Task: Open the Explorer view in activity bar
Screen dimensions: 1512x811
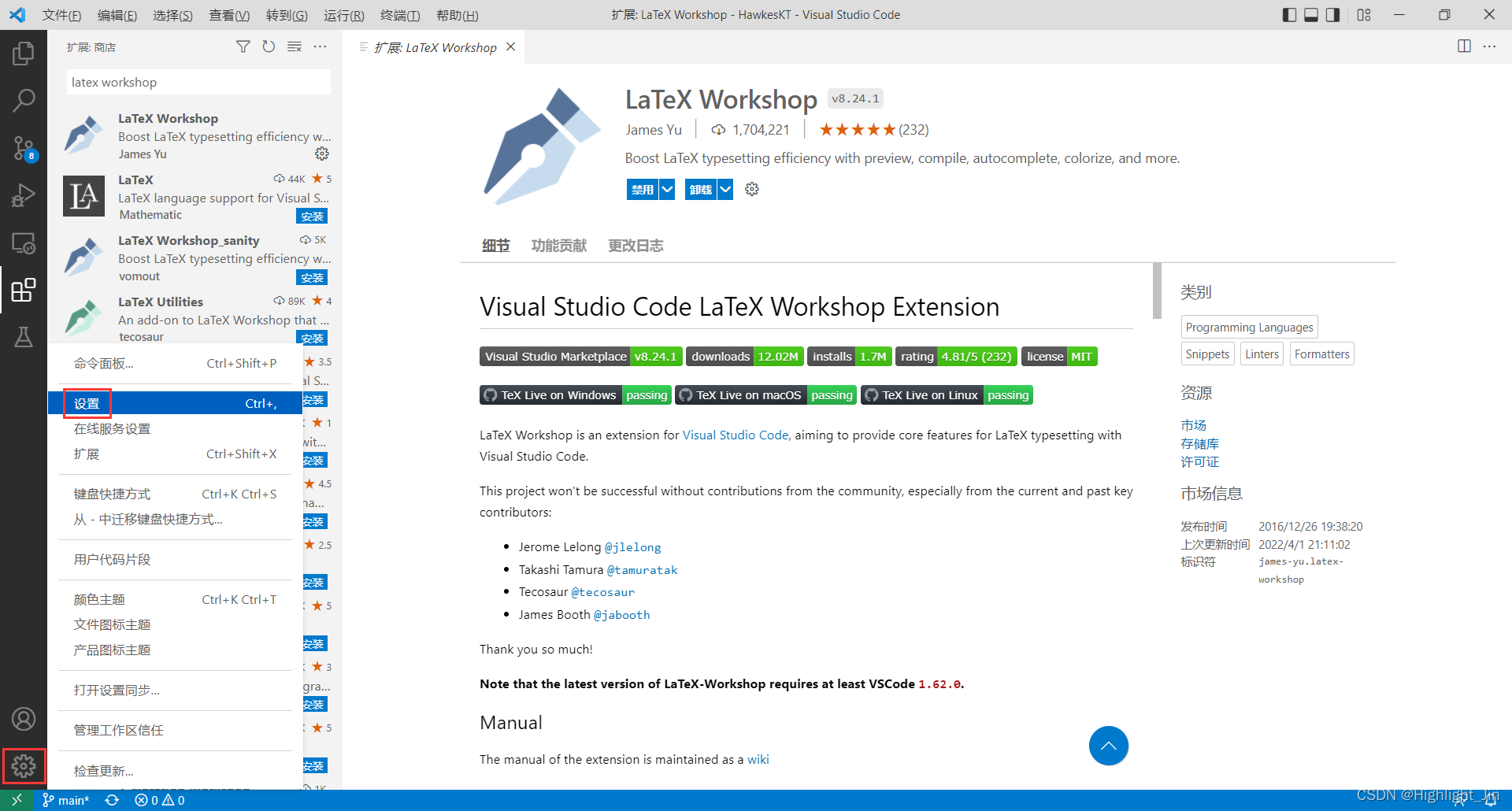Action: (x=24, y=54)
